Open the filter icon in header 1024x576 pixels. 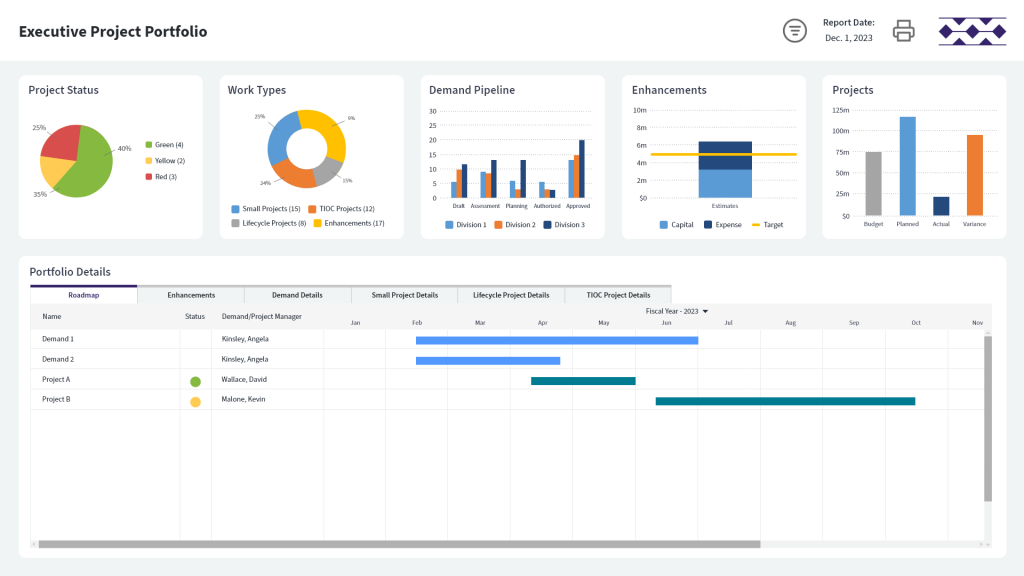[794, 31]
